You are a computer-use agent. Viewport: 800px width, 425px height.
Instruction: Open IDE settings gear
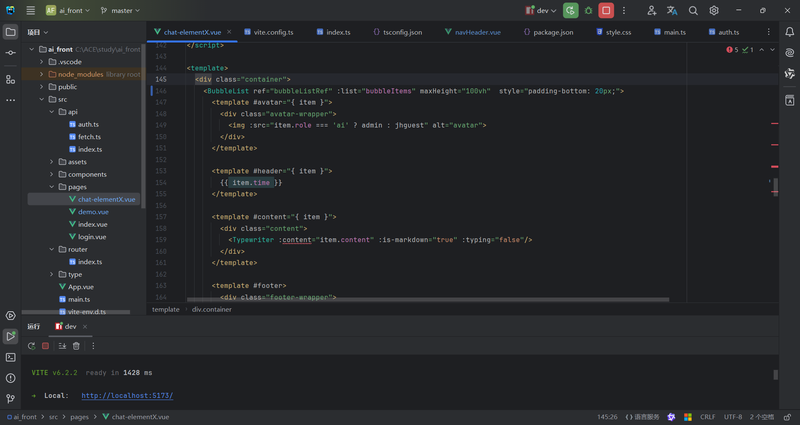(x=714, y=10)
